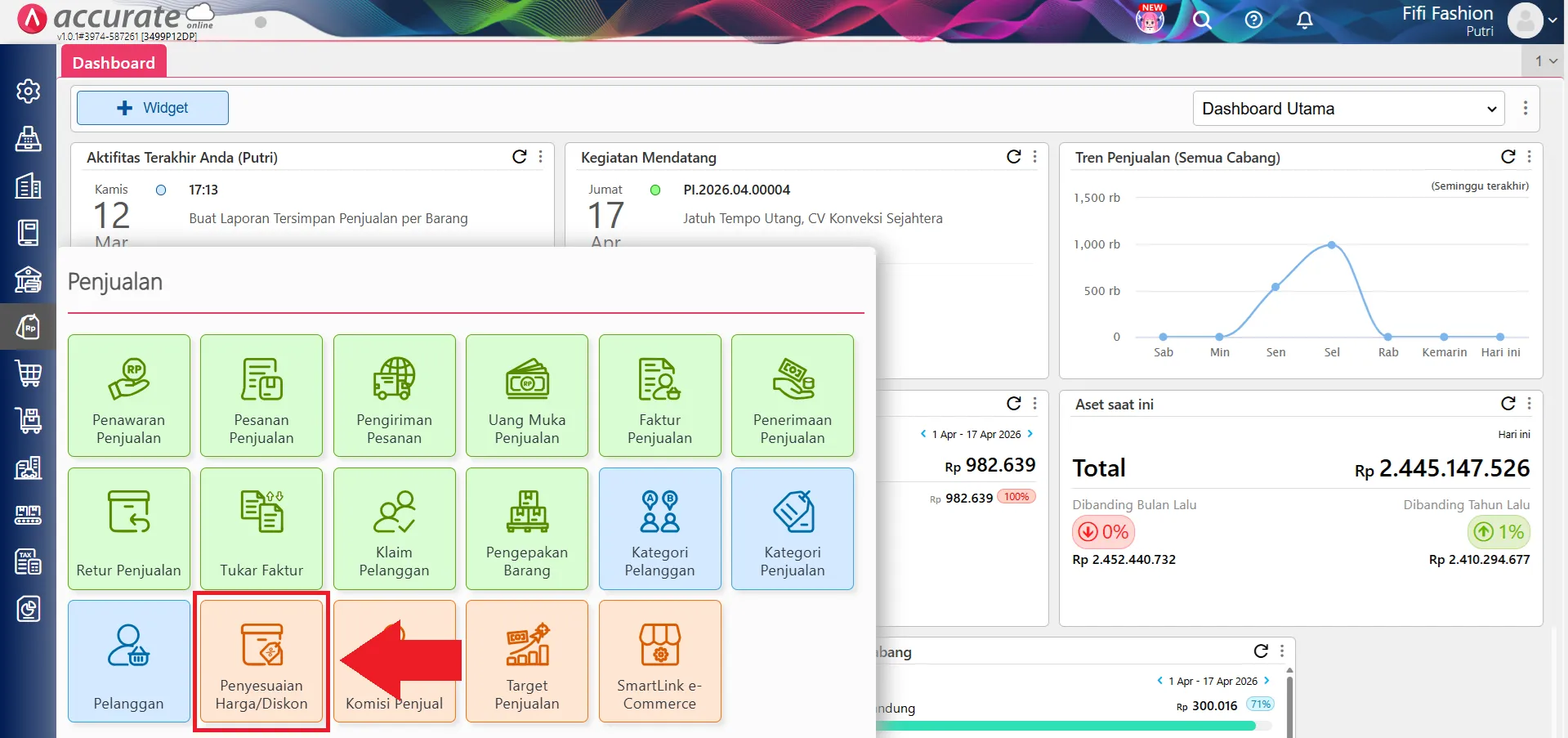Open Komisi Penjual tile

[x=395, y=661]
